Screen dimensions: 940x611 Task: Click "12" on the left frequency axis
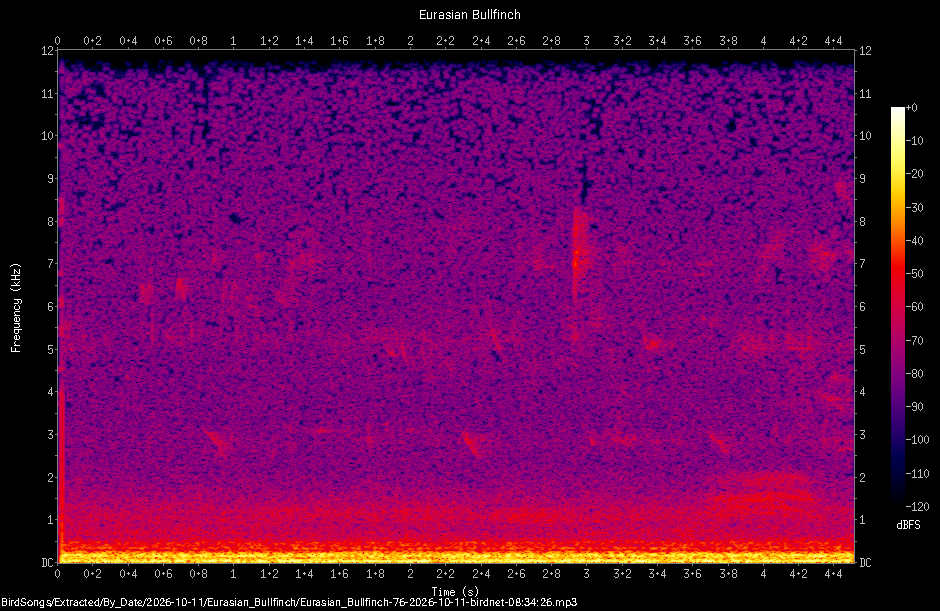click(47, 51)
